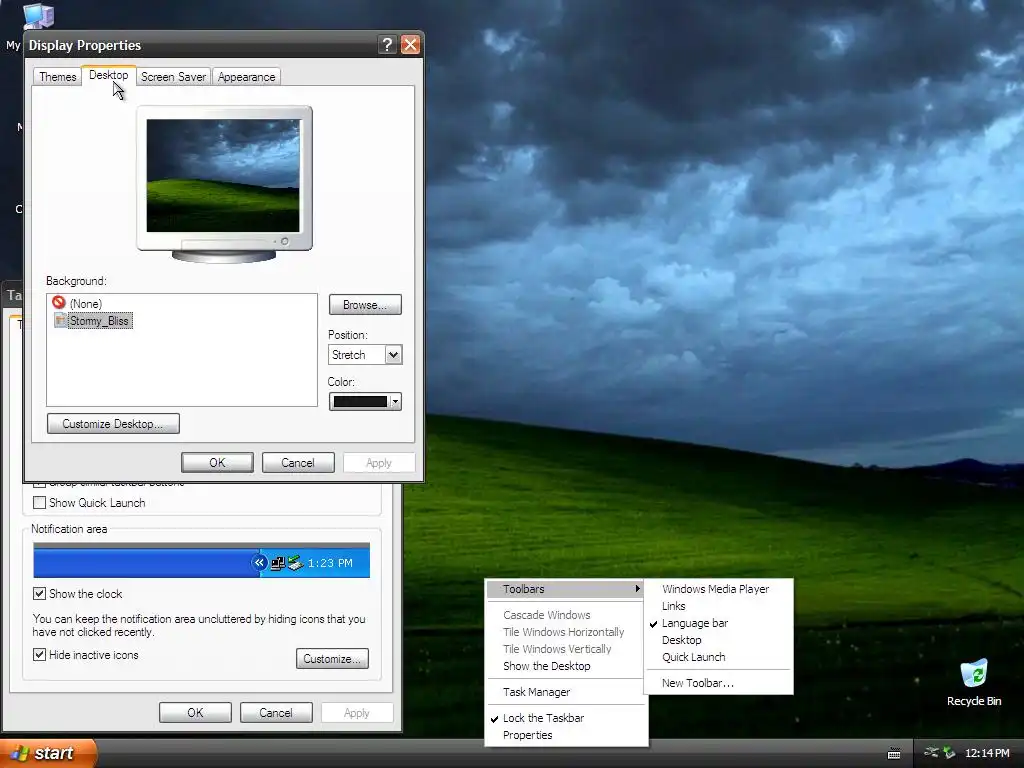Viewport: 1024px width, 768px height.
Task: Click the Browse... button
Action: 365,305
